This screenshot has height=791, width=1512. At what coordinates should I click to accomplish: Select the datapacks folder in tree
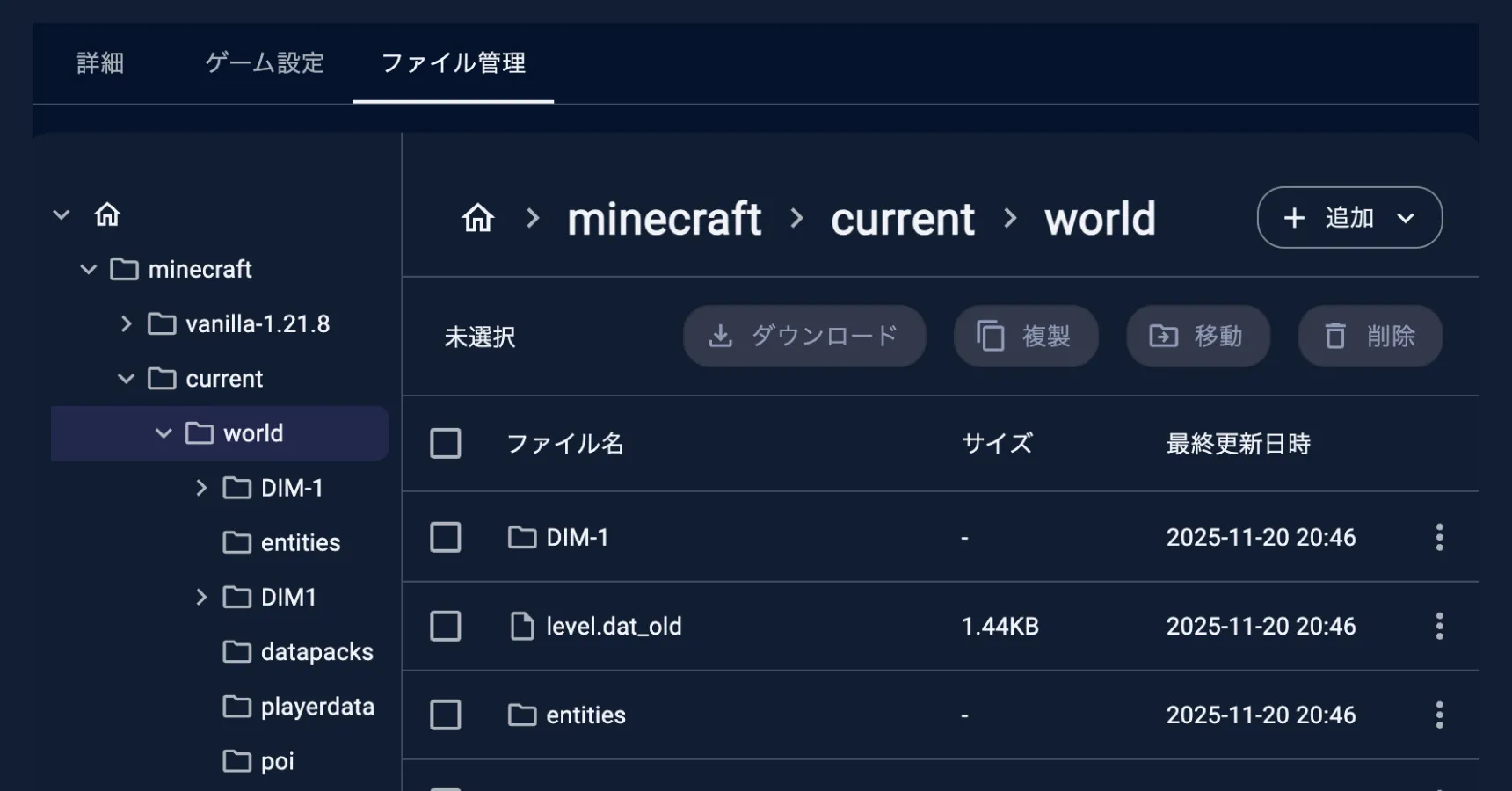[316, 652]
